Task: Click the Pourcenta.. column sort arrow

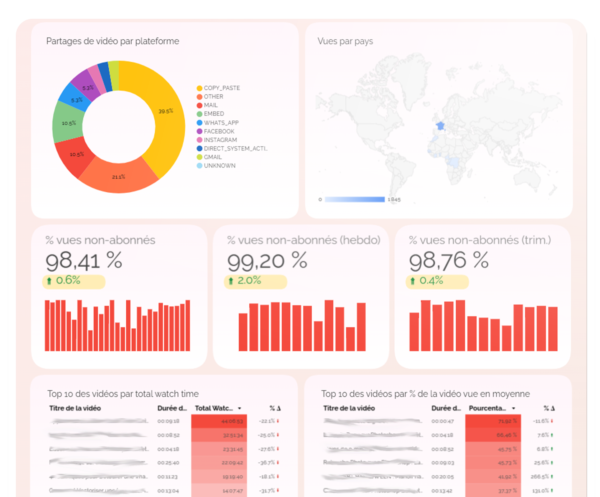Action: pyautogui.click(x=514, y=408)
